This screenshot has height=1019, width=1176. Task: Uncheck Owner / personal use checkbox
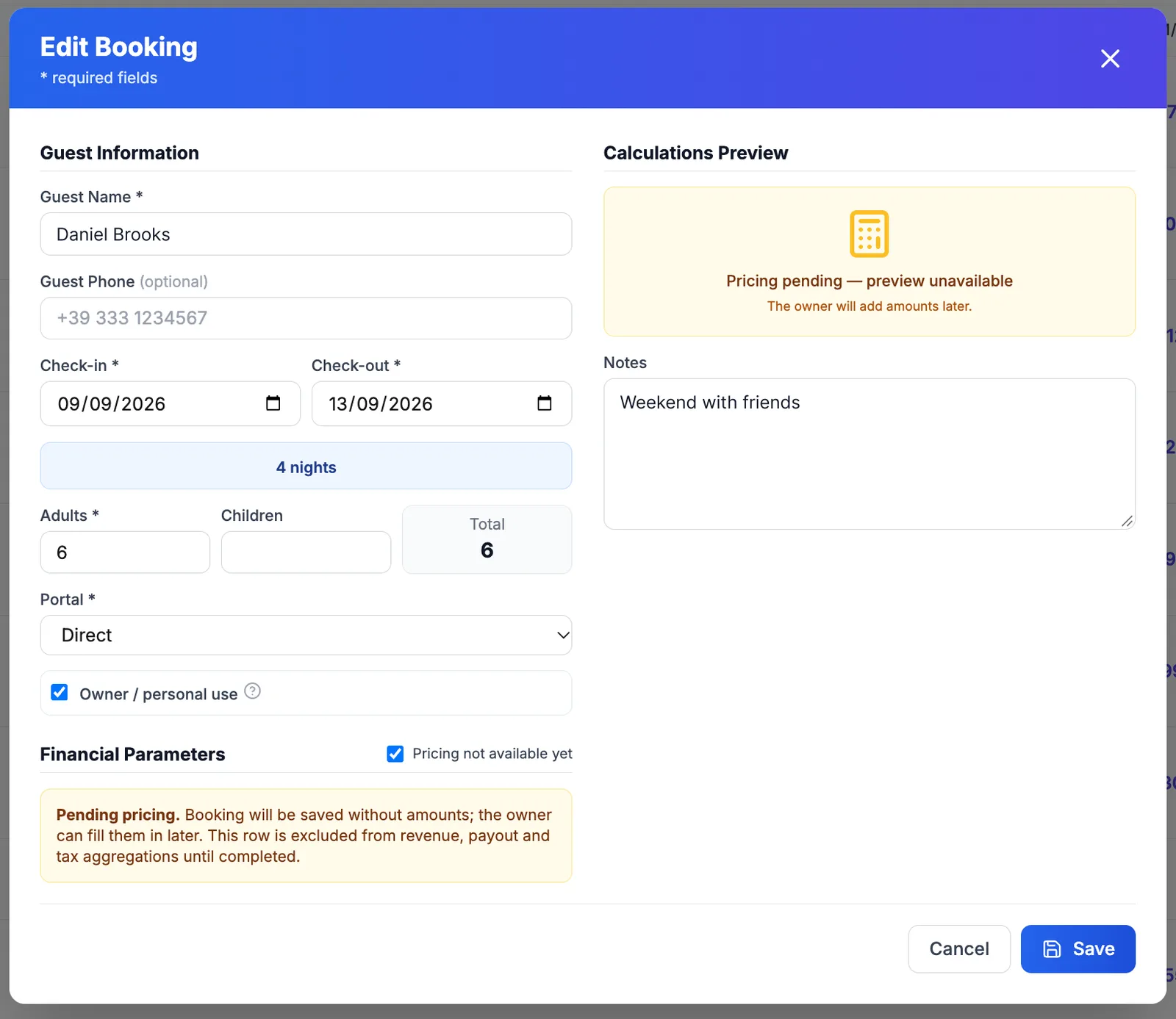[60, 693]
